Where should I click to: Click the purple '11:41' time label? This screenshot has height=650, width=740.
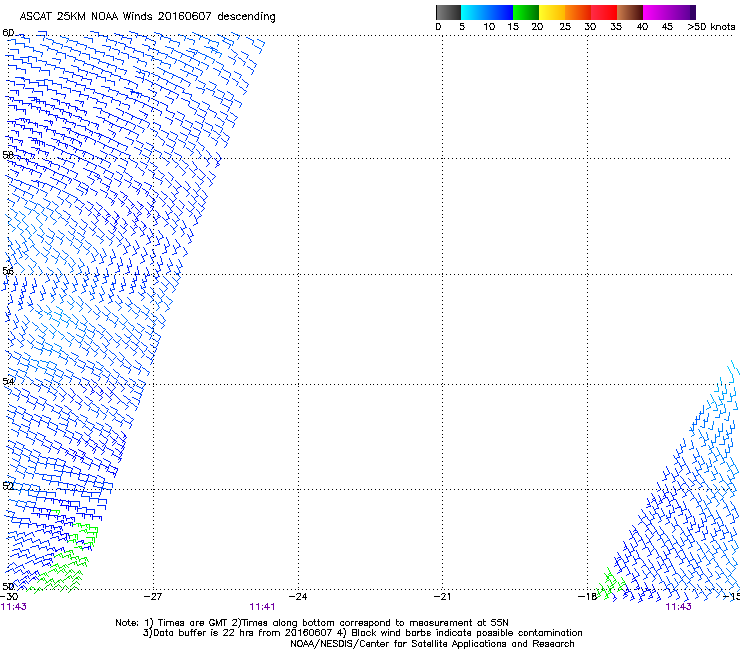click(262, 607)
